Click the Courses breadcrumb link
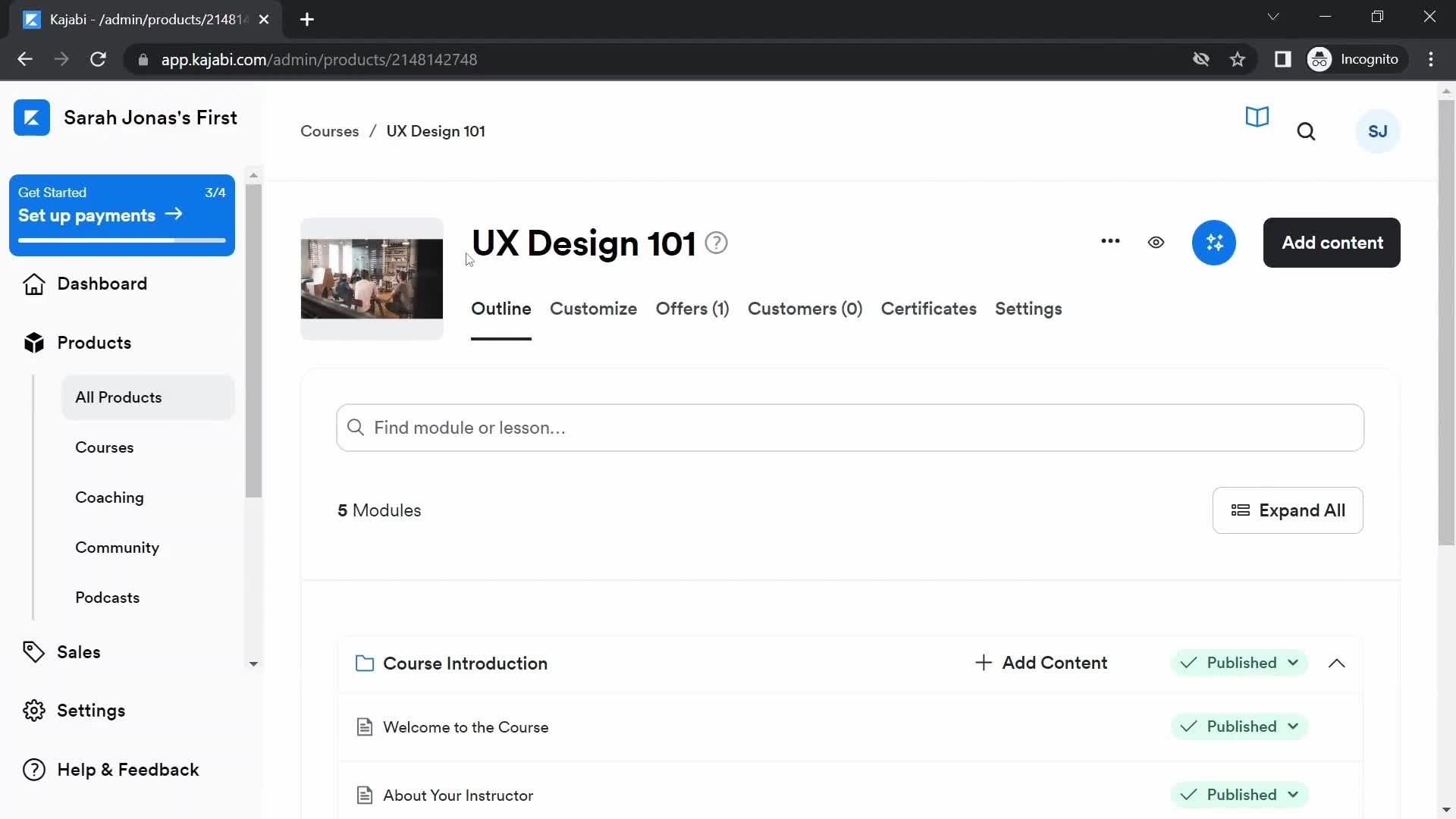Image resolution: width=1456 pixels, height=819 pixels. [329, 131]
